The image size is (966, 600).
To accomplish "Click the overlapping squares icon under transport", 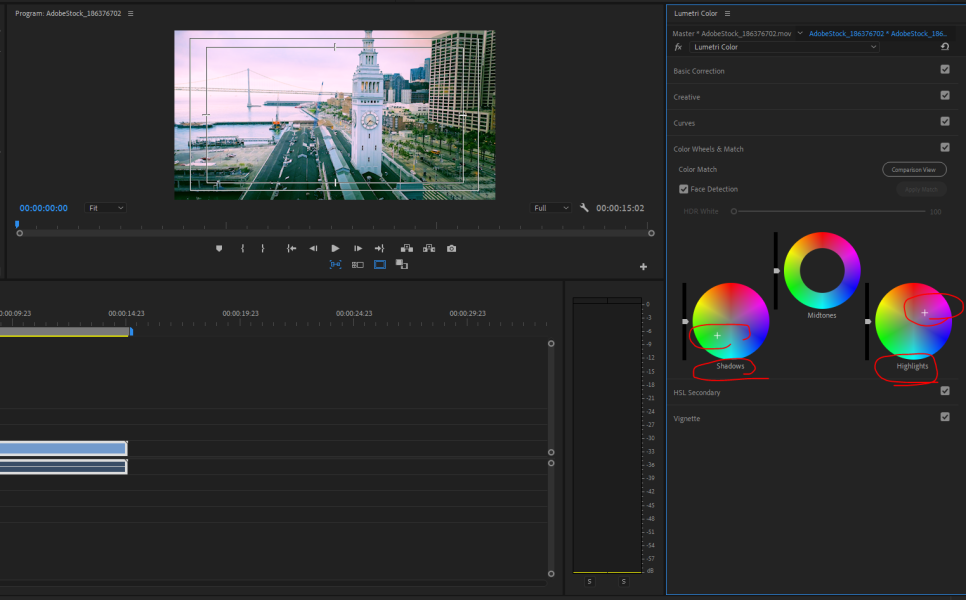I will point(402,264).
